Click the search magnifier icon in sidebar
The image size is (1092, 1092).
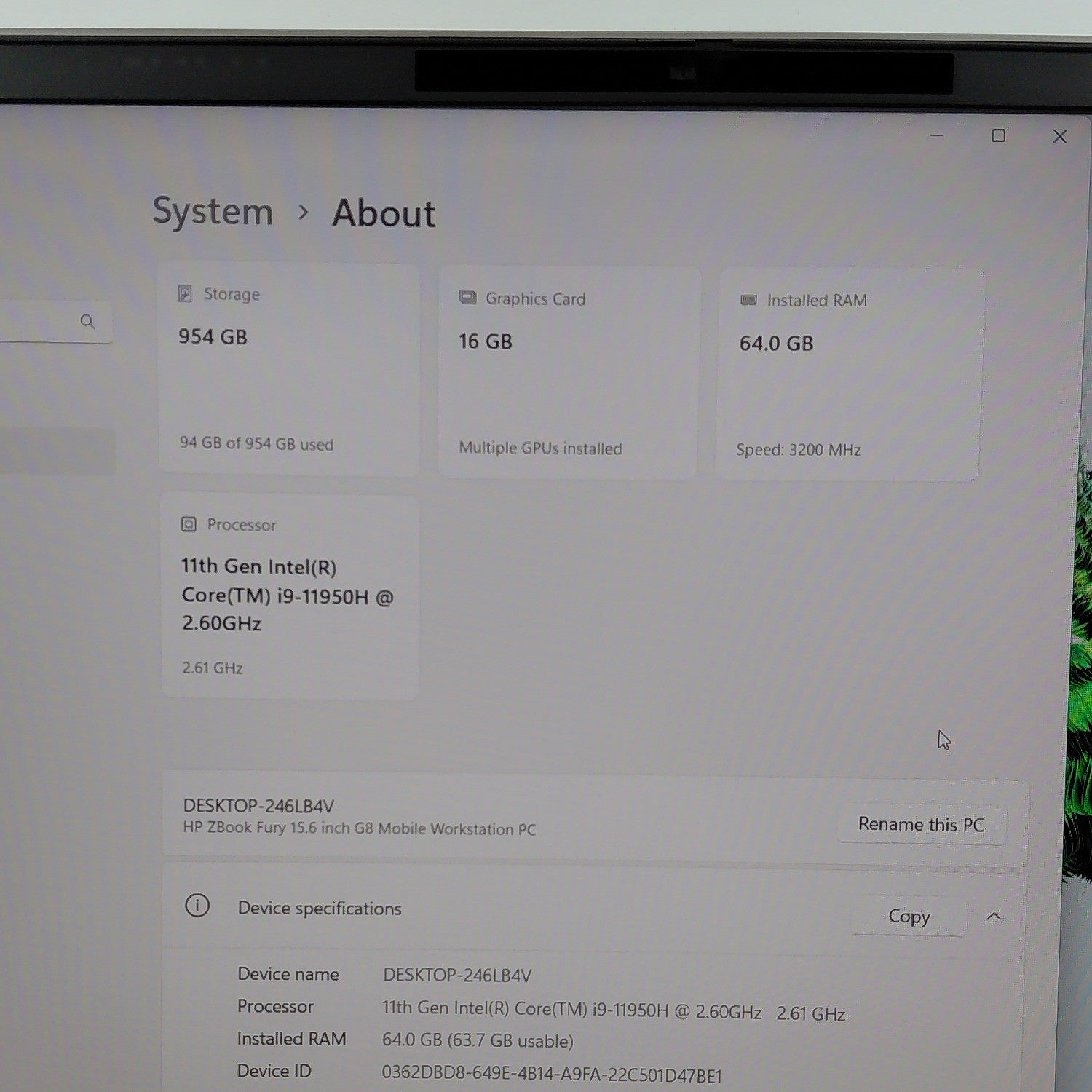(87, 321)
